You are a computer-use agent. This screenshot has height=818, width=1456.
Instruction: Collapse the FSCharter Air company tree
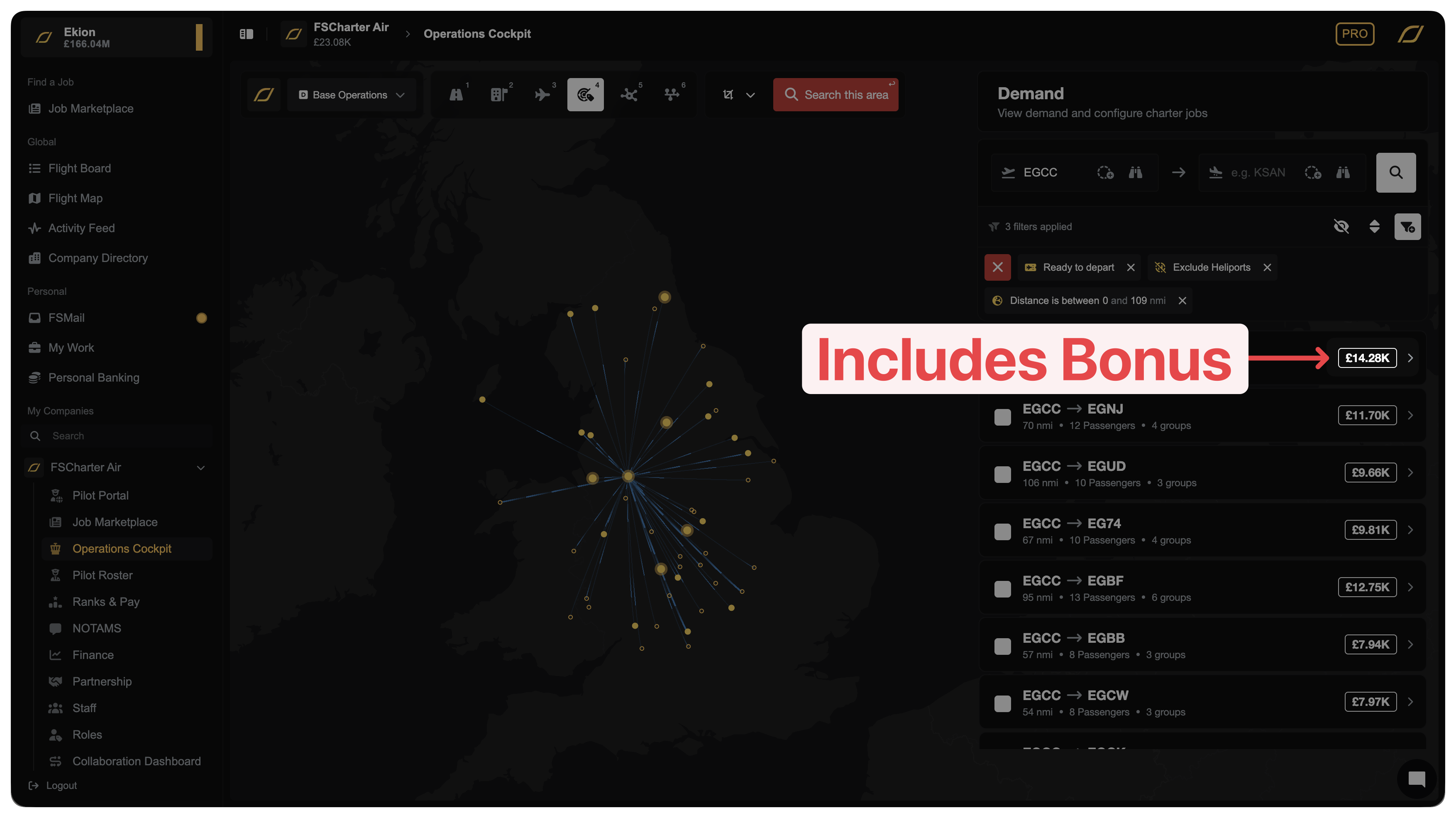(200, 468)
